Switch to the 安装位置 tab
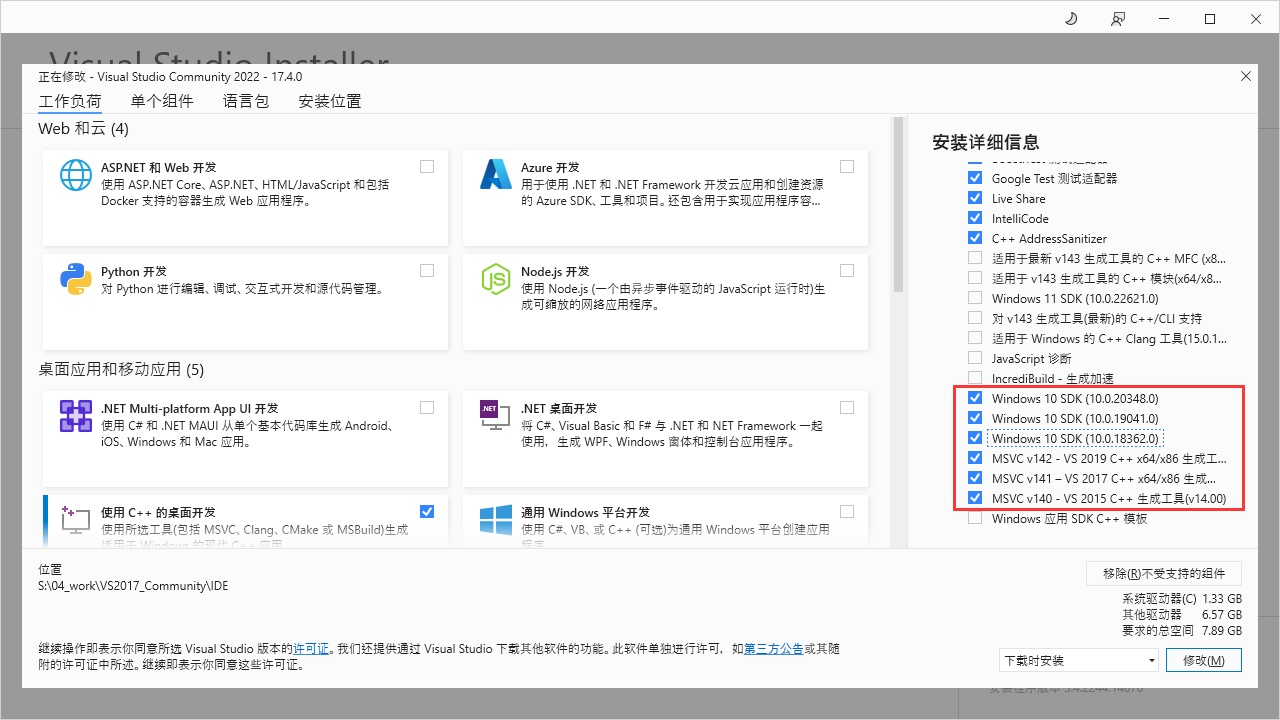Screen dimensions: 1280x720 click(330, 101)
